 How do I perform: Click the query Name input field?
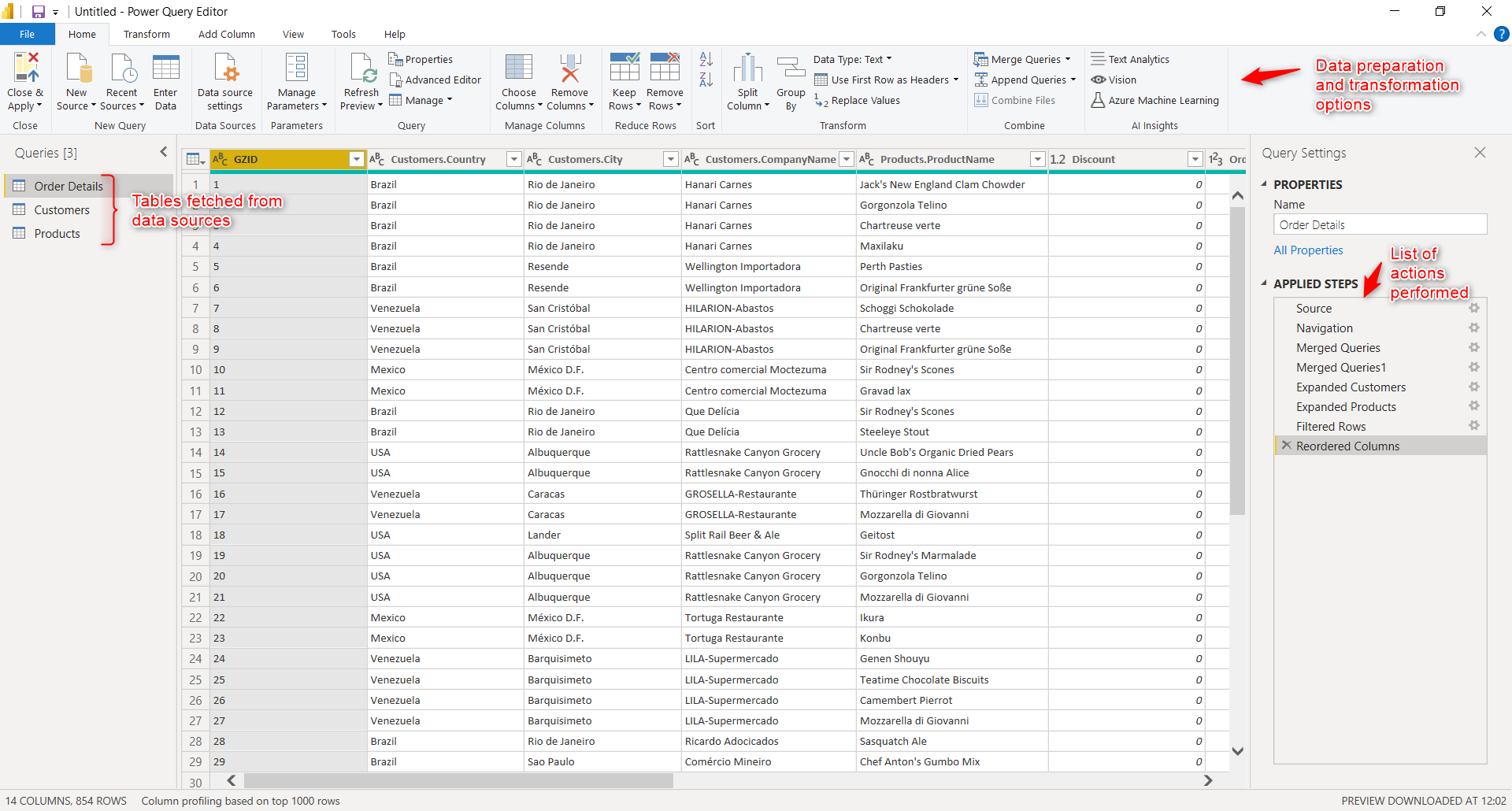pyautogui.click(x=1380, y=224)
